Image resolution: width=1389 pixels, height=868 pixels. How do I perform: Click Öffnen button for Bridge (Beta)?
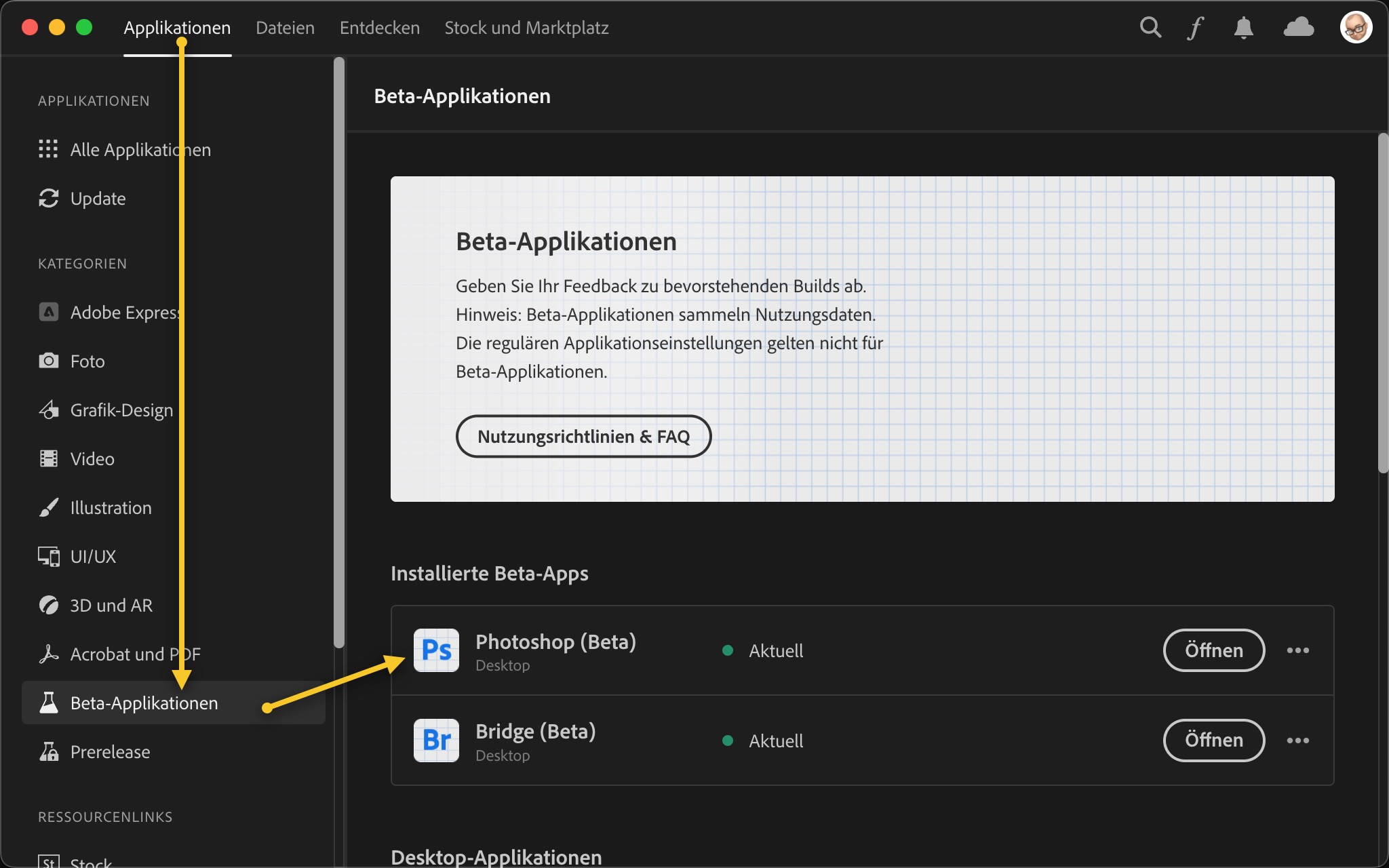tap(1213, 741)
